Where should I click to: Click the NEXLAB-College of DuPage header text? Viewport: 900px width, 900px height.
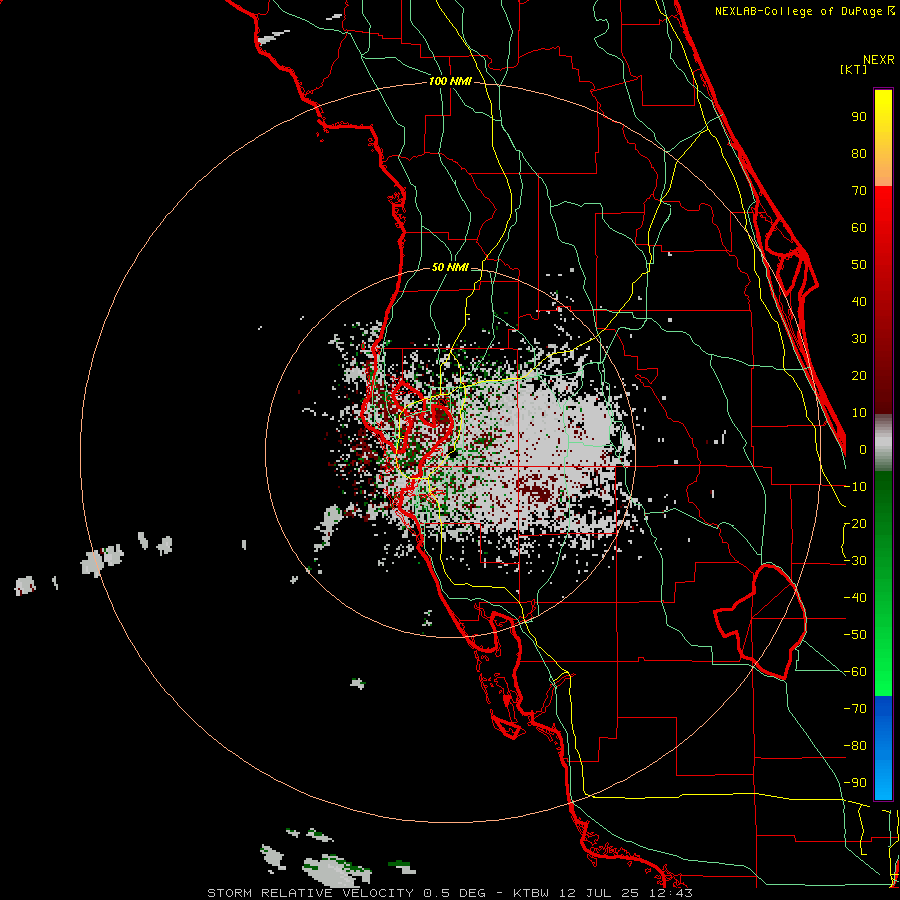[x=799, y=11]
